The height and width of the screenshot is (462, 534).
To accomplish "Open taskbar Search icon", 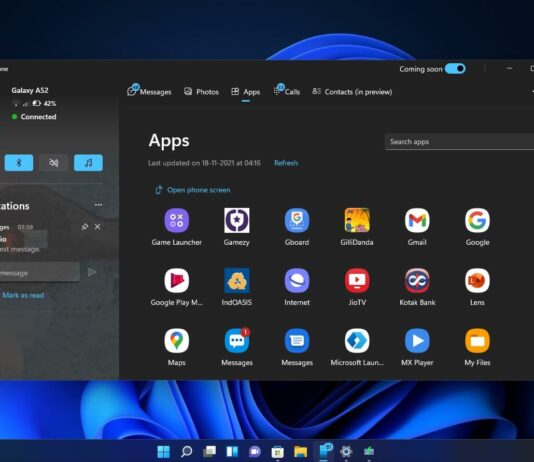I will (x=186, y=451).
